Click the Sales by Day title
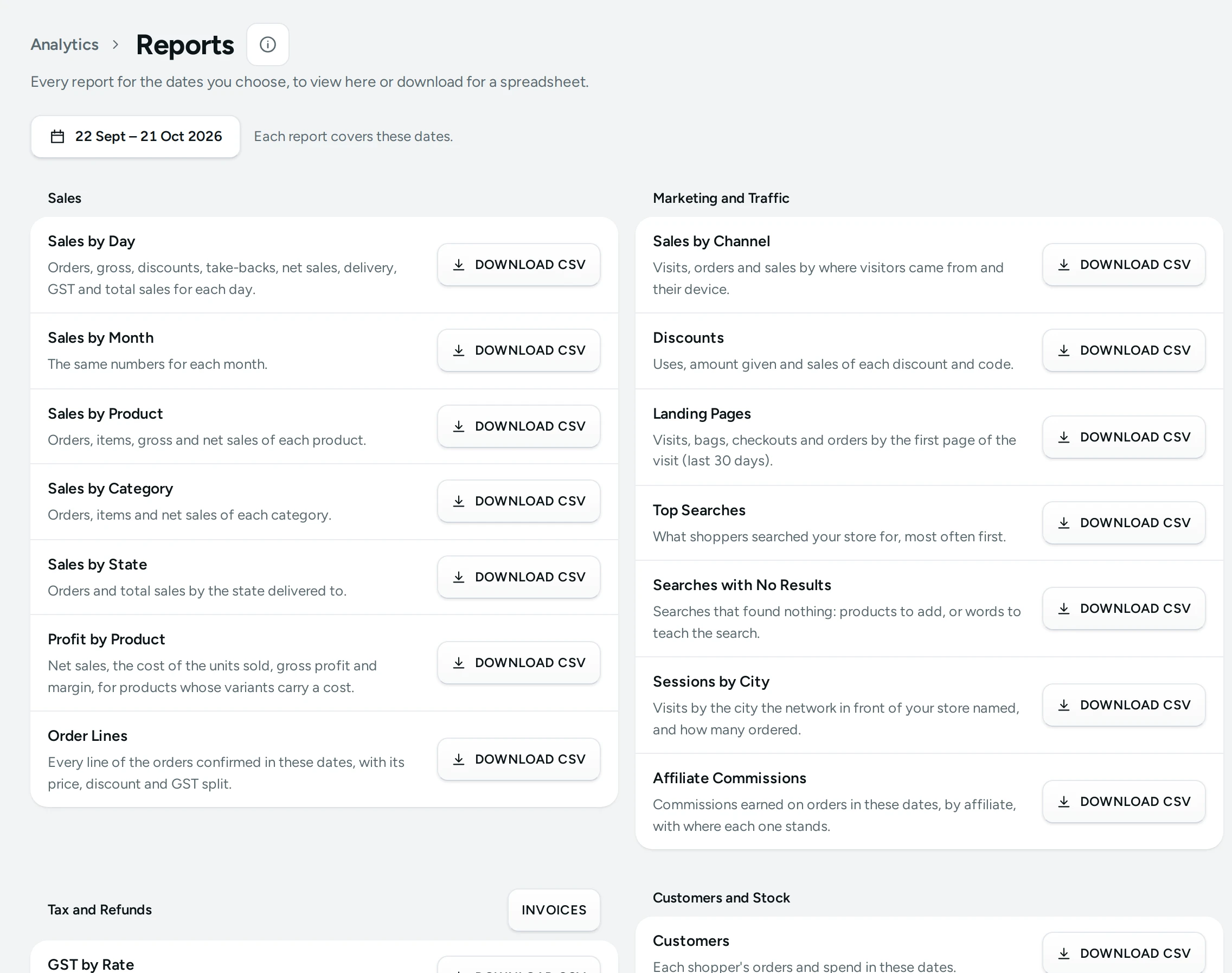The image size is (1232, 973). click(x=91, y=241)
